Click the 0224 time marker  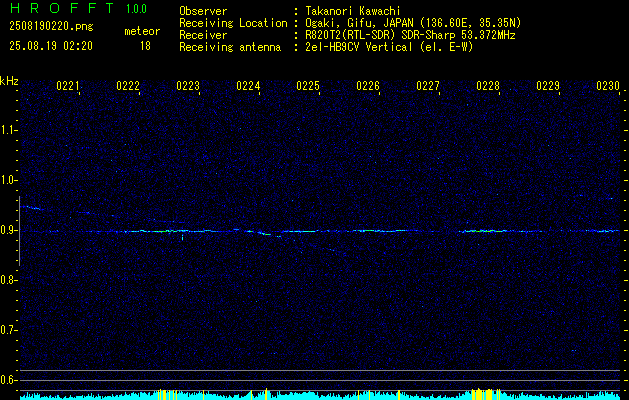pos(248,86)
